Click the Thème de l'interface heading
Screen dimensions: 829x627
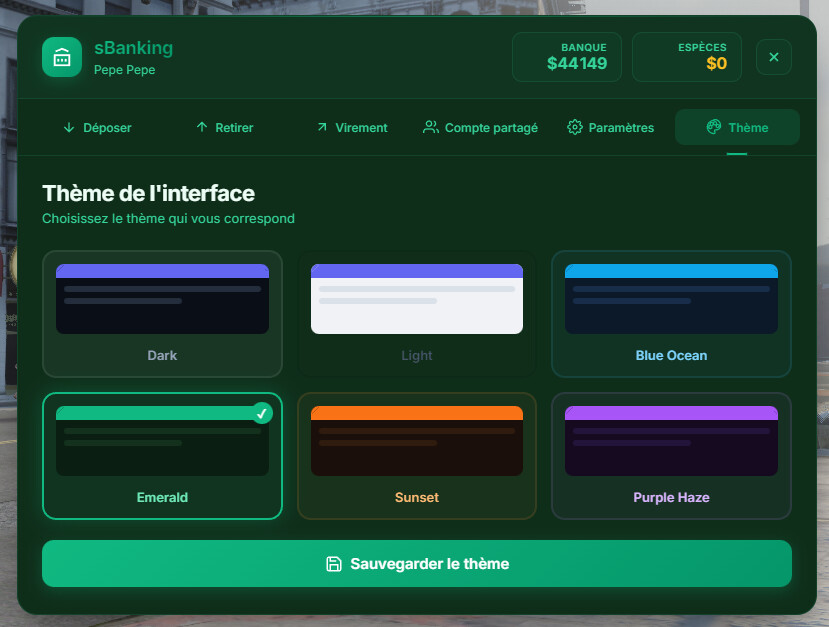pyautogui.click(x=149, y=193)
